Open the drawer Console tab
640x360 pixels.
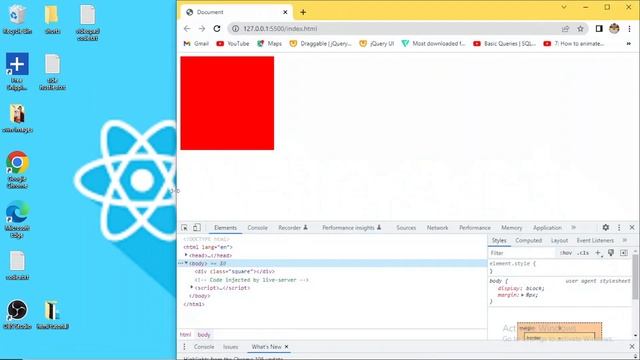[x=204, y=347]
